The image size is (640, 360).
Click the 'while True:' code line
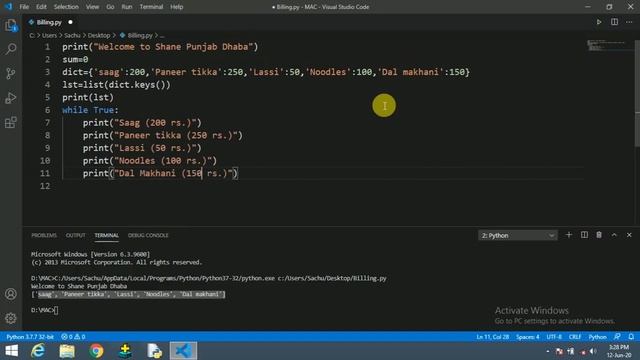[90, 110]
